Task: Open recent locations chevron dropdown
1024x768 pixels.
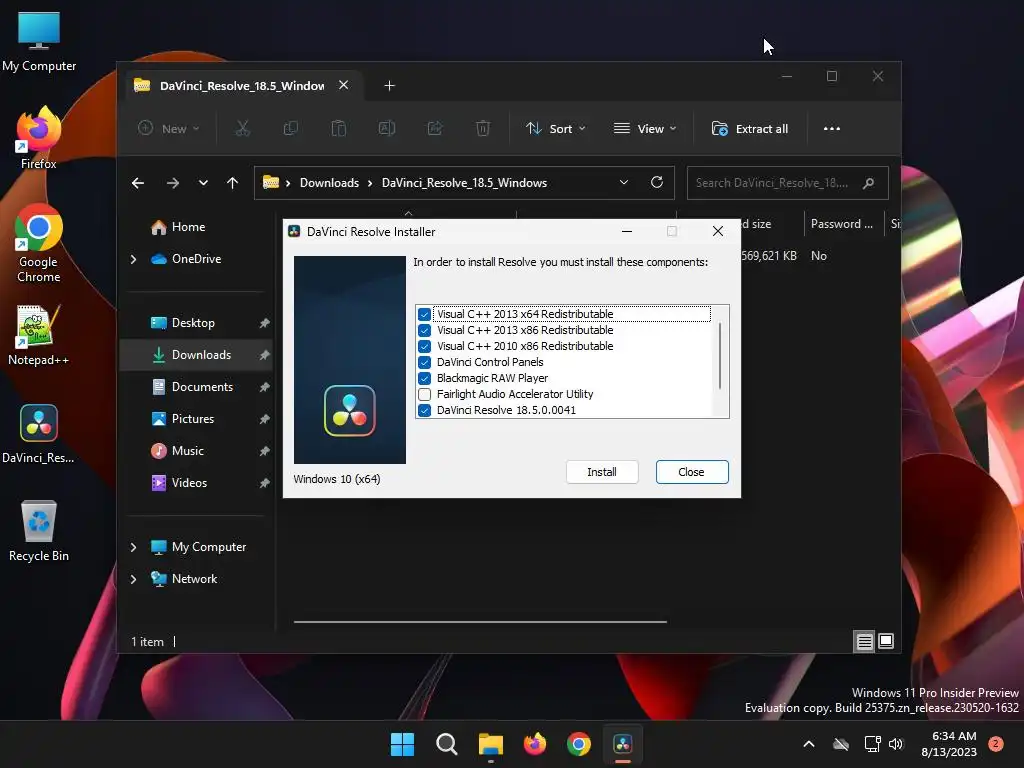Action: pyautogui.click(x=203, y=183)
